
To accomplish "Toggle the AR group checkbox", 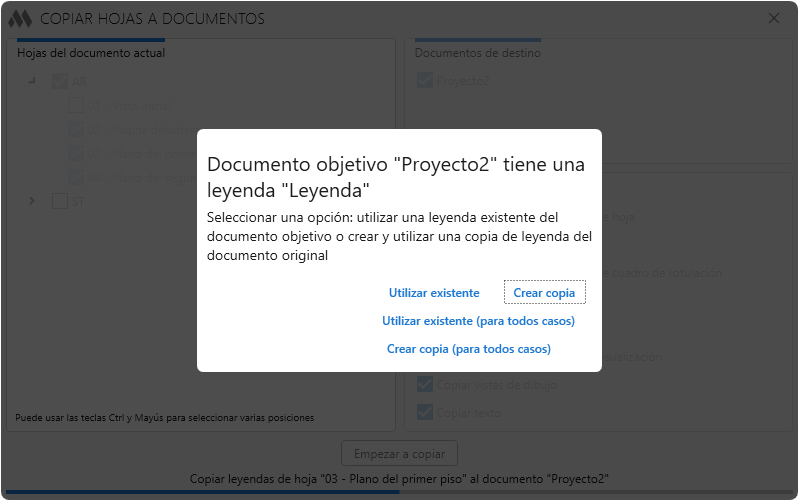I will tap(59, 81).
